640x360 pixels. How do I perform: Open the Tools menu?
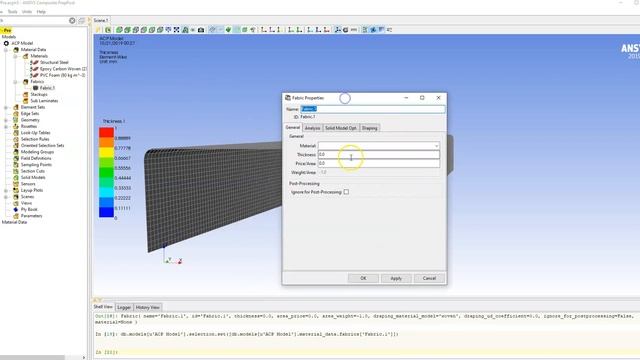point(12,12)
